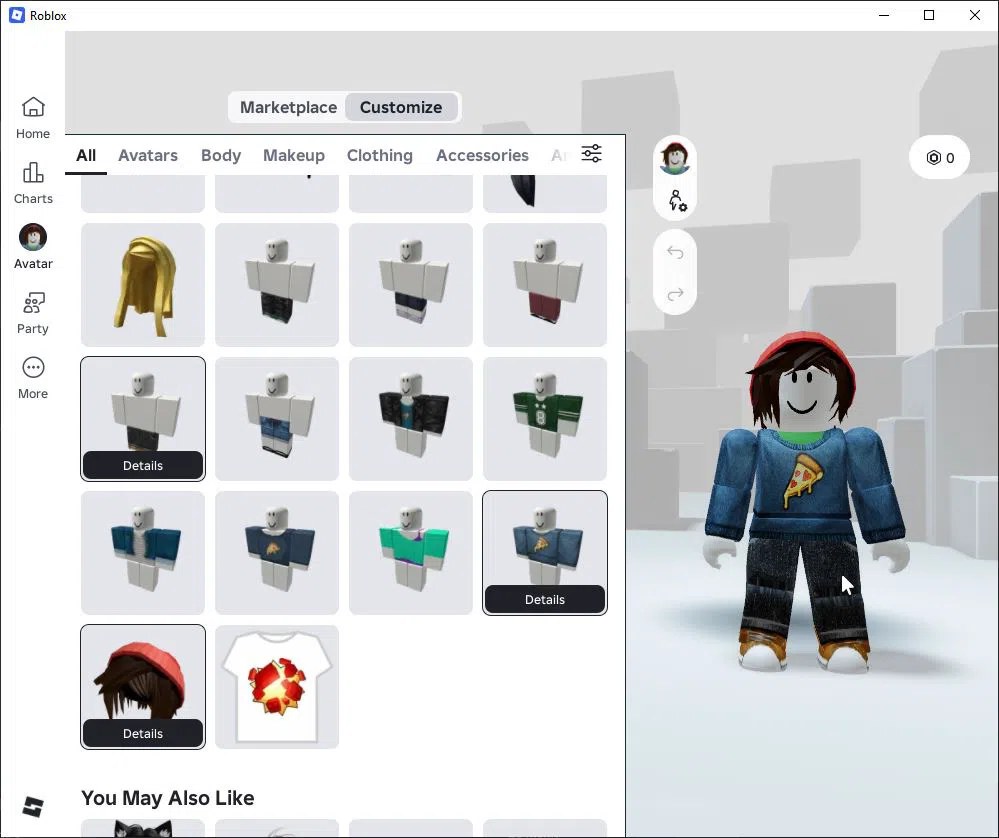Open the item filter settings icon
Screen dimensions: 999x838
click(591, 154)
